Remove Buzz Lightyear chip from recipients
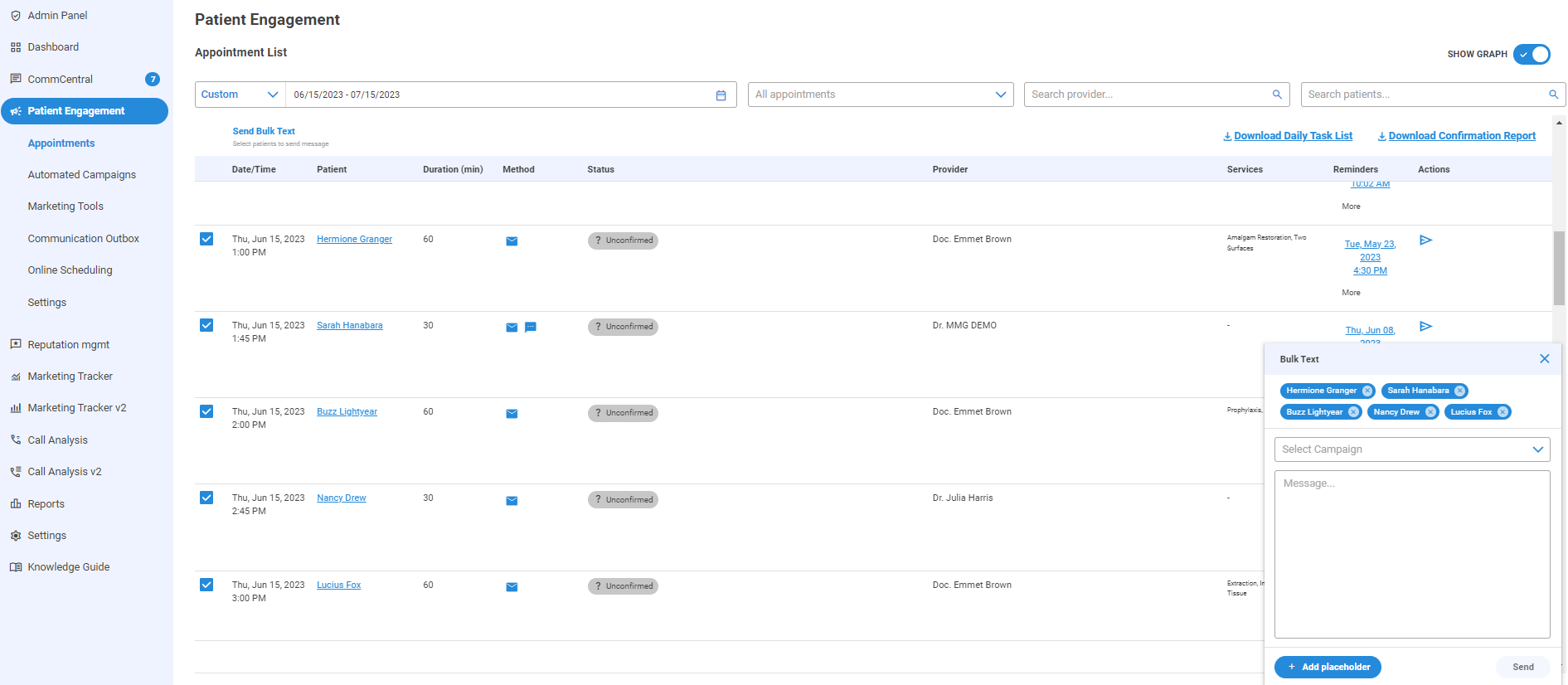 click(x=1353, y=412)
